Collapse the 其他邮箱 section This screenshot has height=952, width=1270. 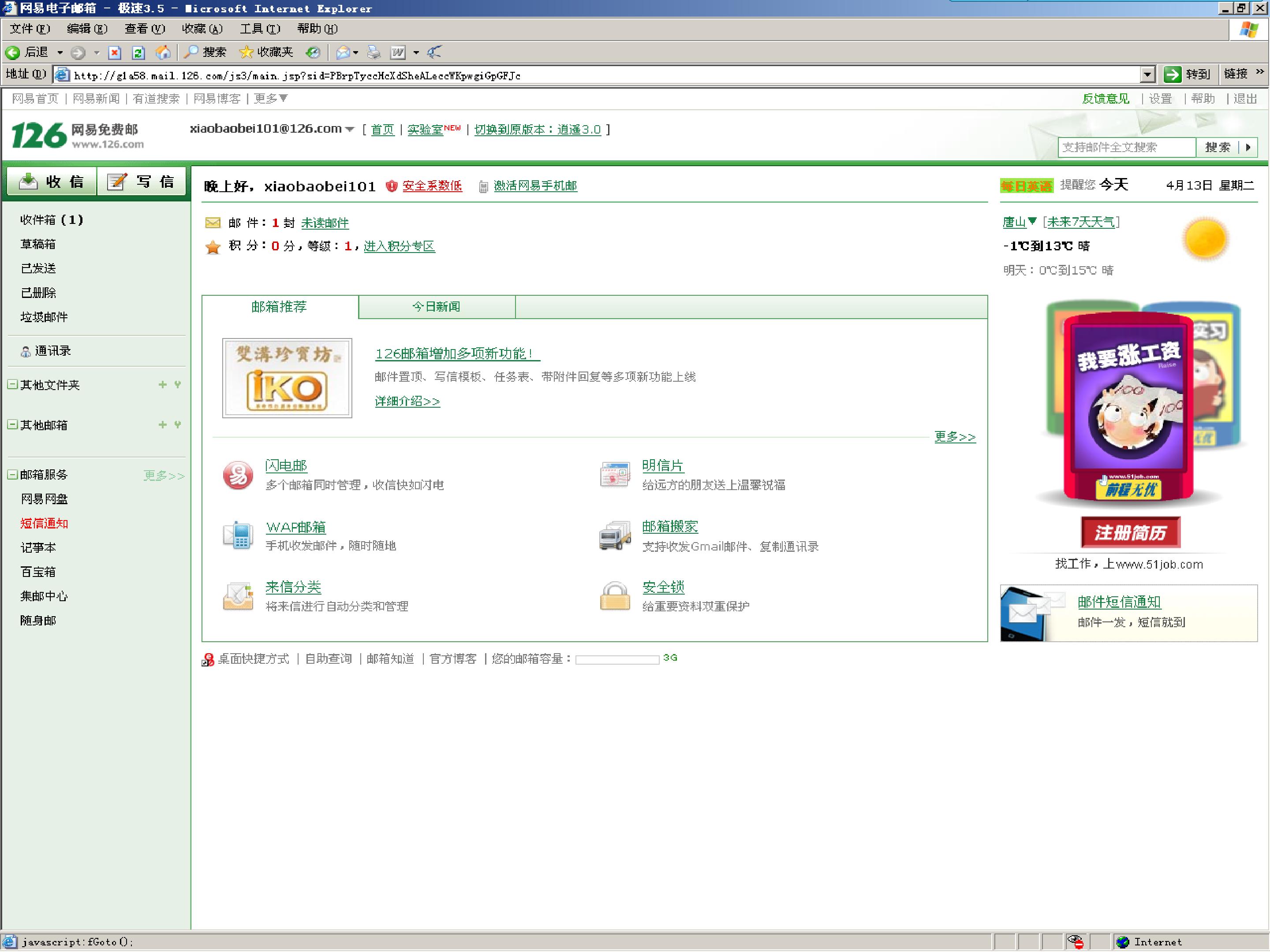11,424
